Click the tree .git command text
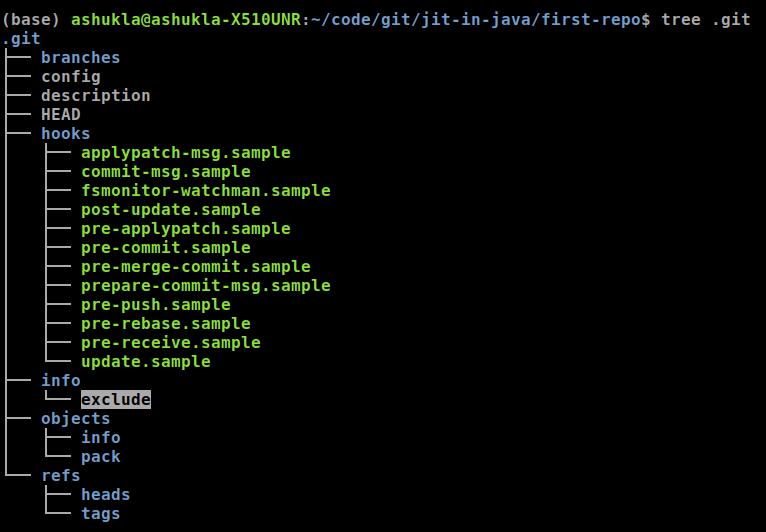The width and height of the screenshot is (766, 532). tap(705, 20)
